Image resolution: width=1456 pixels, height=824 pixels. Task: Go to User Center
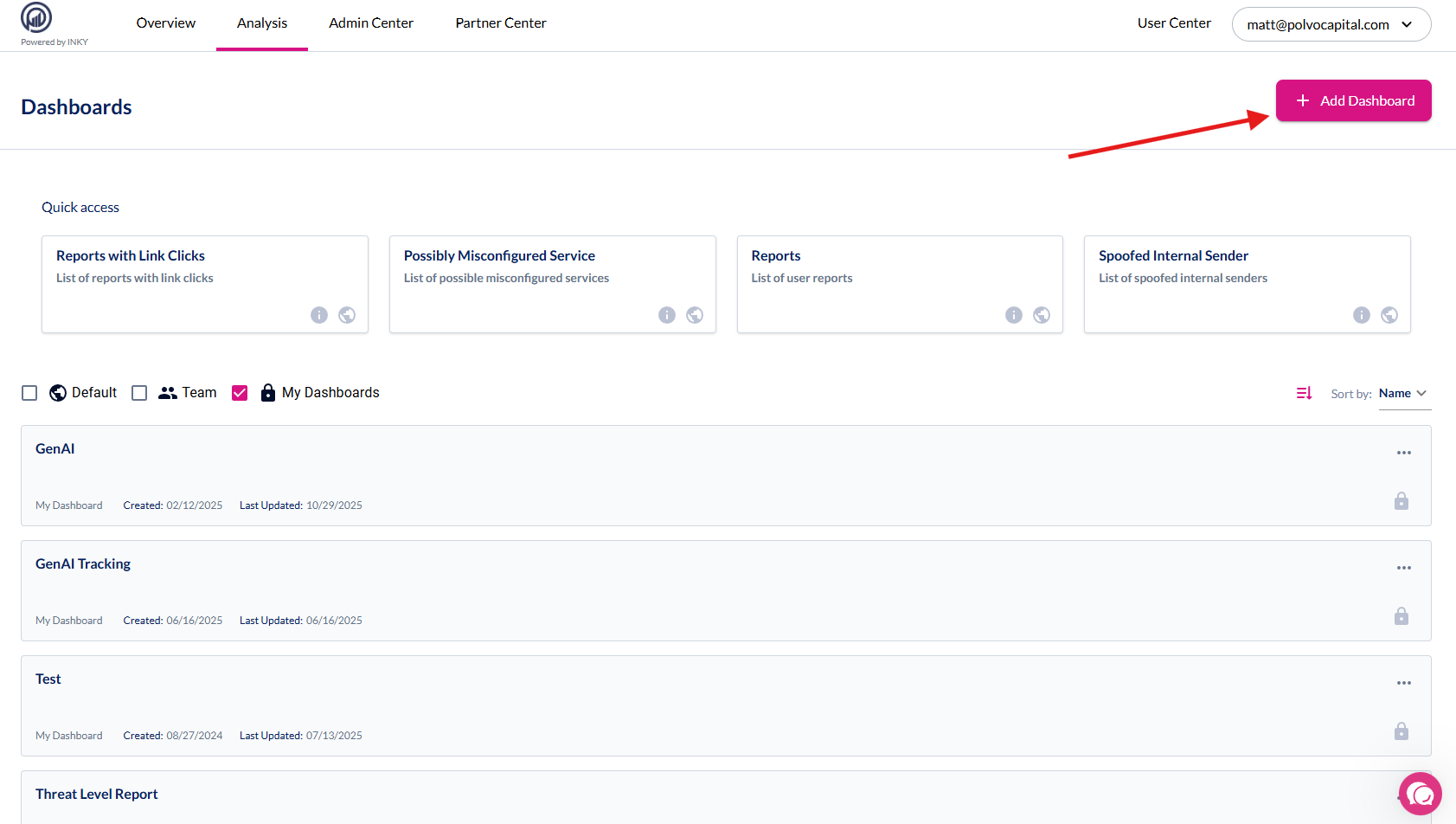[x=1174, y=23]
